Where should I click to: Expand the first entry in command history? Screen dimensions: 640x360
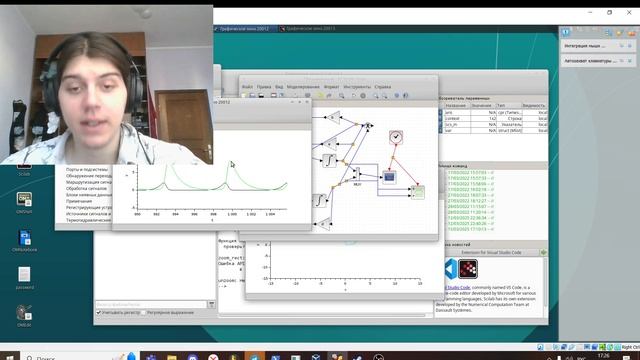click(446, 173)
